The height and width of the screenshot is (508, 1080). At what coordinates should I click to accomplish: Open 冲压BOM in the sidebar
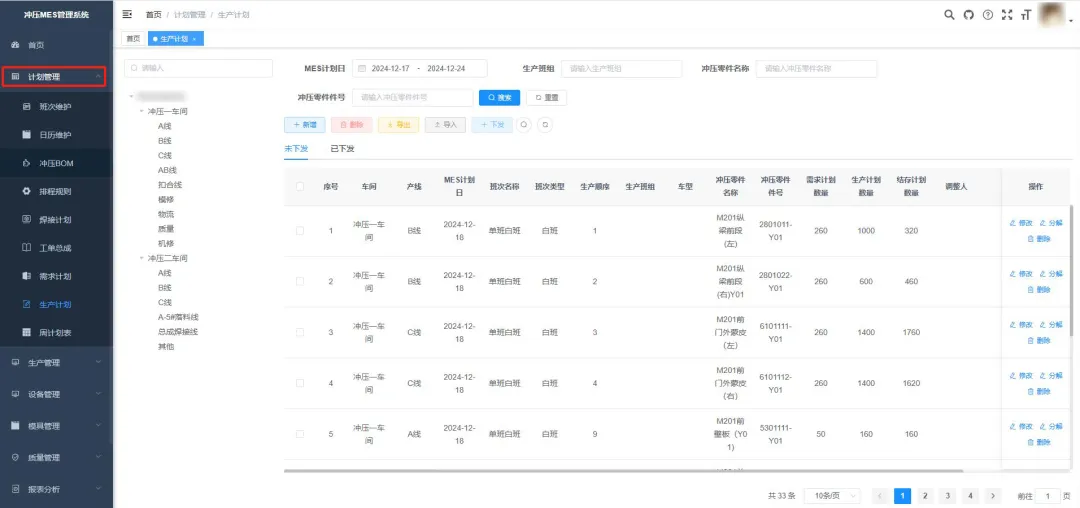click(56, 162)
